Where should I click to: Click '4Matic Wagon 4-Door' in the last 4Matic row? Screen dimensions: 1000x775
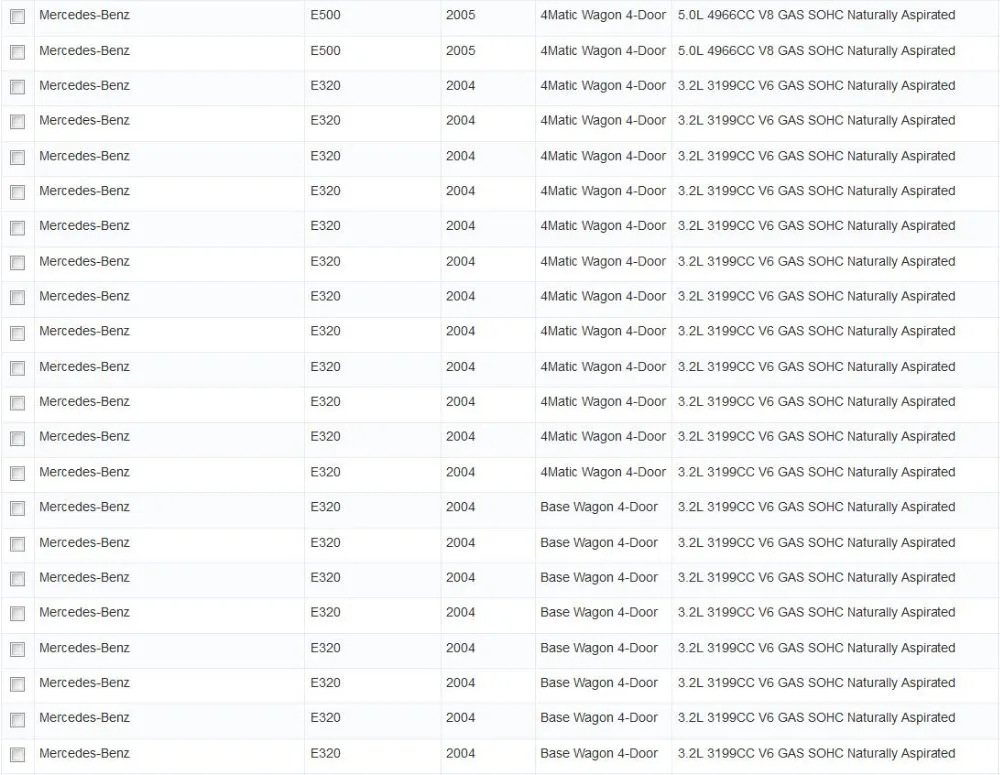tap(603, 472)
